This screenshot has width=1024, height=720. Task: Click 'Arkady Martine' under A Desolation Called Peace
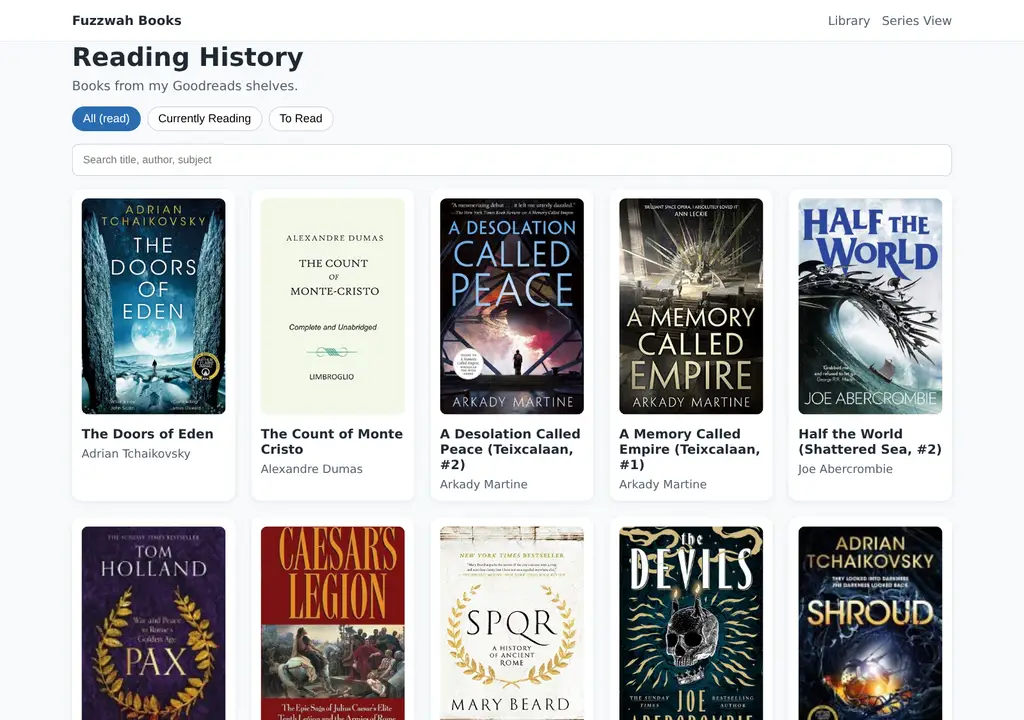[483, 484]
